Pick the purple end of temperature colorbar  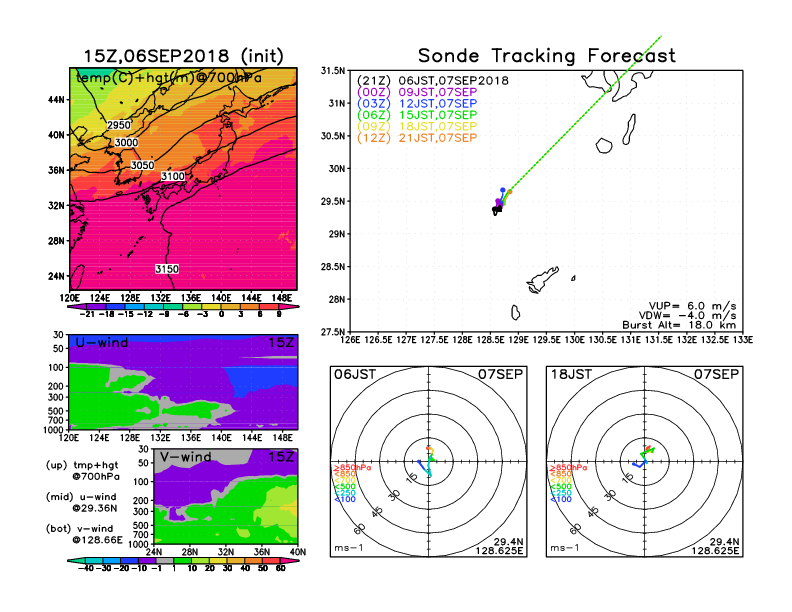[76, 307]
